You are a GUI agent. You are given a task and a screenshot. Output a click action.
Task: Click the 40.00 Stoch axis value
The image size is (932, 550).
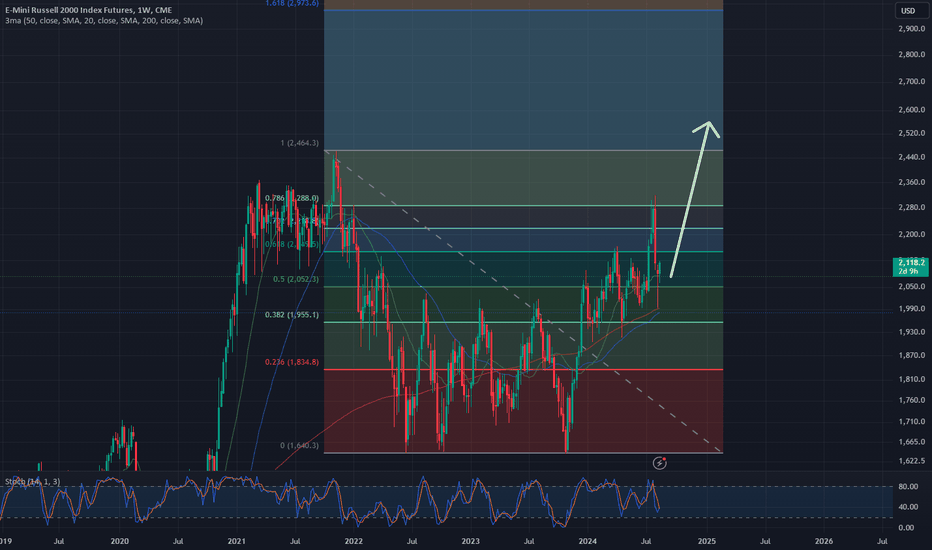(x=907, y=507)
